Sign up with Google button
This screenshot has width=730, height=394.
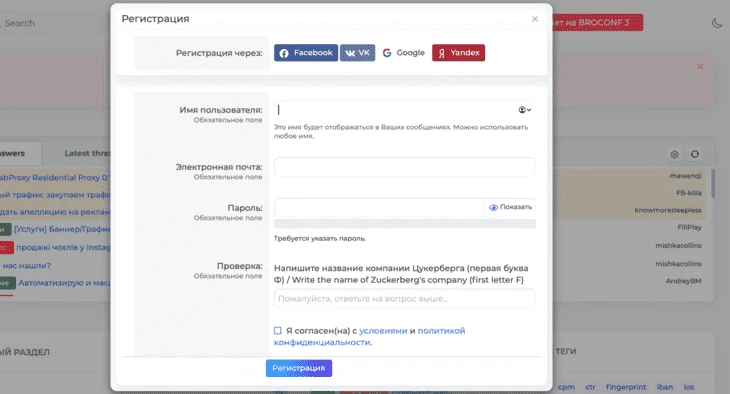404,53
